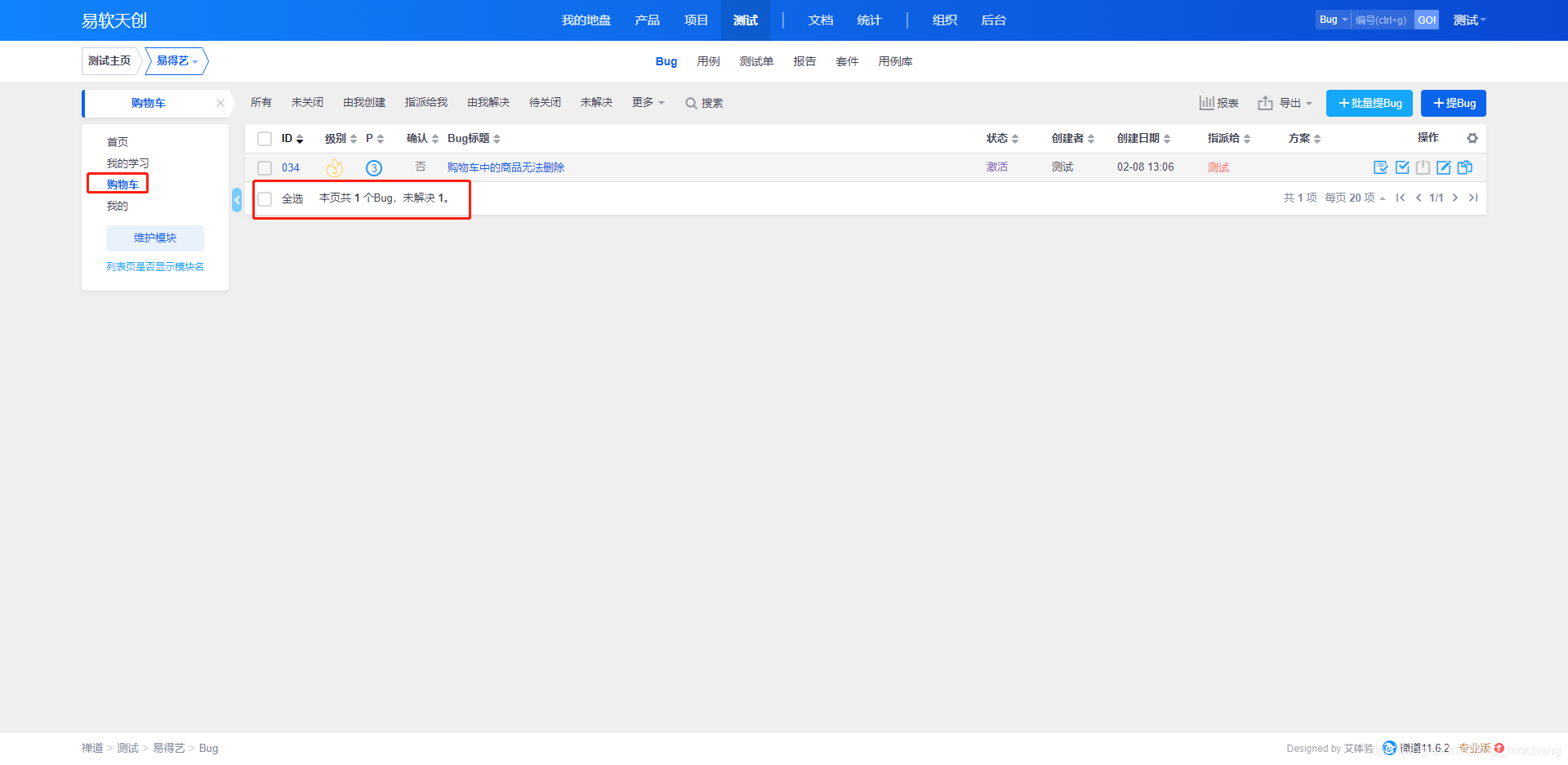Go to first page pagination icon
Viewport: 1568px width, 765px height.
(x=1401, y=198)
